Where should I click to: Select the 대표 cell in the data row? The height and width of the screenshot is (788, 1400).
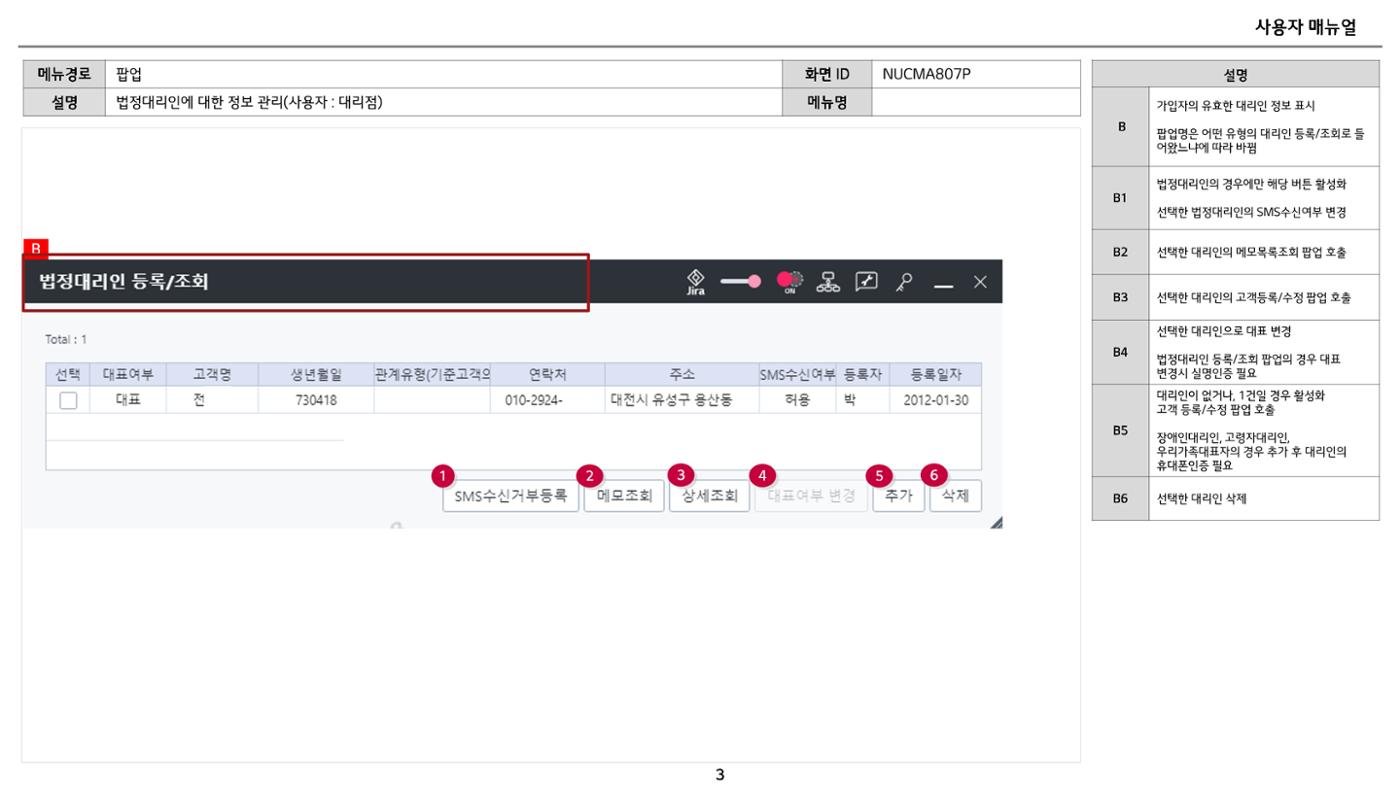point(128,400)
